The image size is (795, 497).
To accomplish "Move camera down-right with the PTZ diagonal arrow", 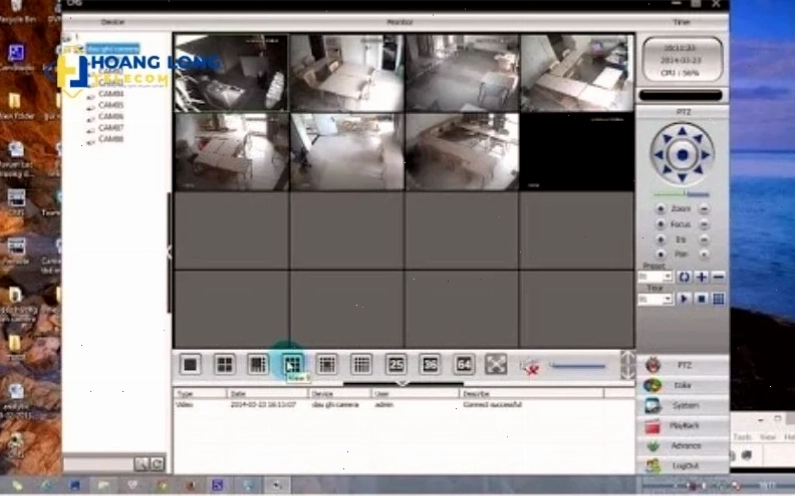I will [699, 171].
